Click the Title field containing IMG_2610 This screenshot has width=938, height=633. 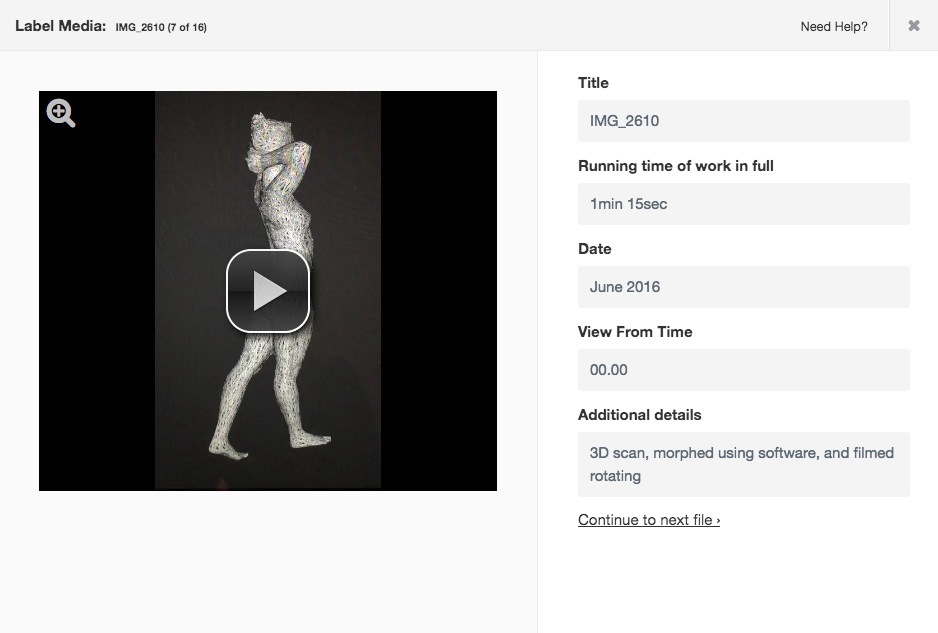743,121
